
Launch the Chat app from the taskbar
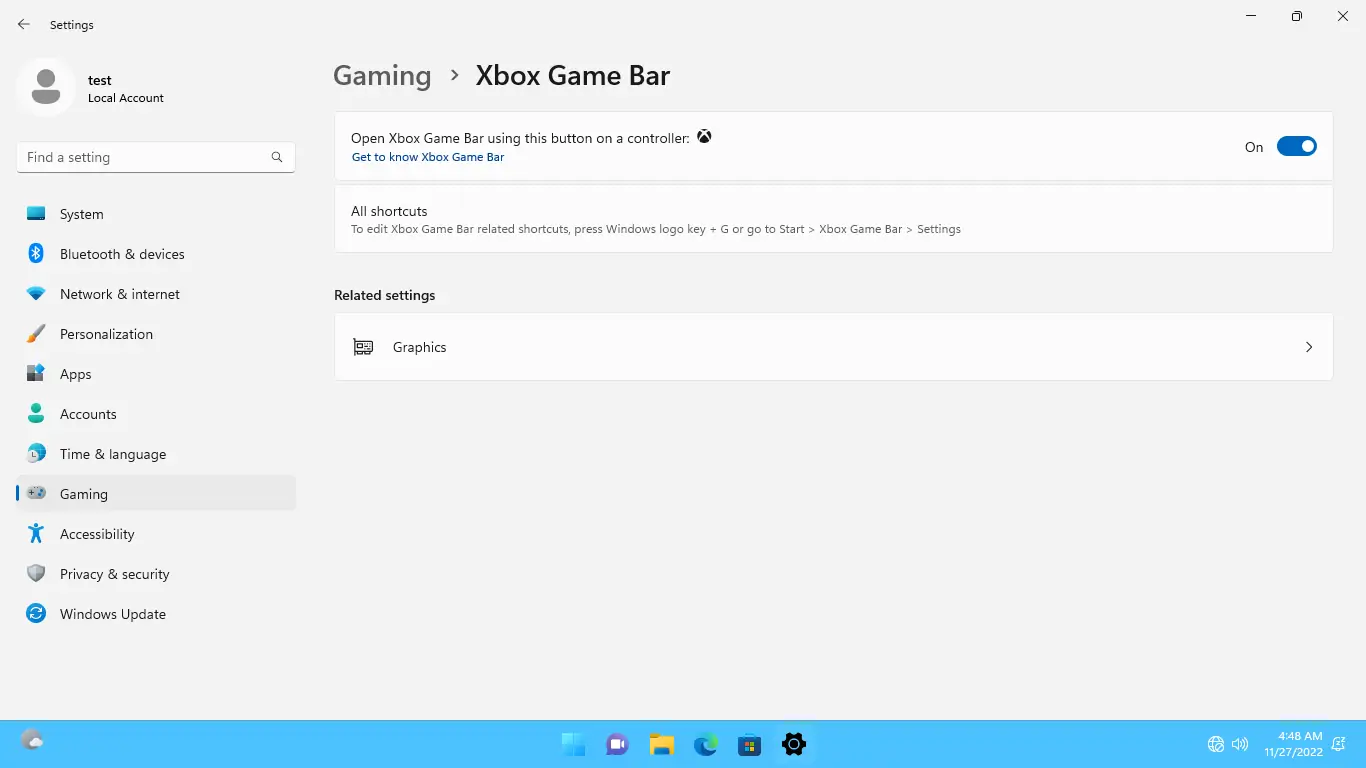pos(618,744)
